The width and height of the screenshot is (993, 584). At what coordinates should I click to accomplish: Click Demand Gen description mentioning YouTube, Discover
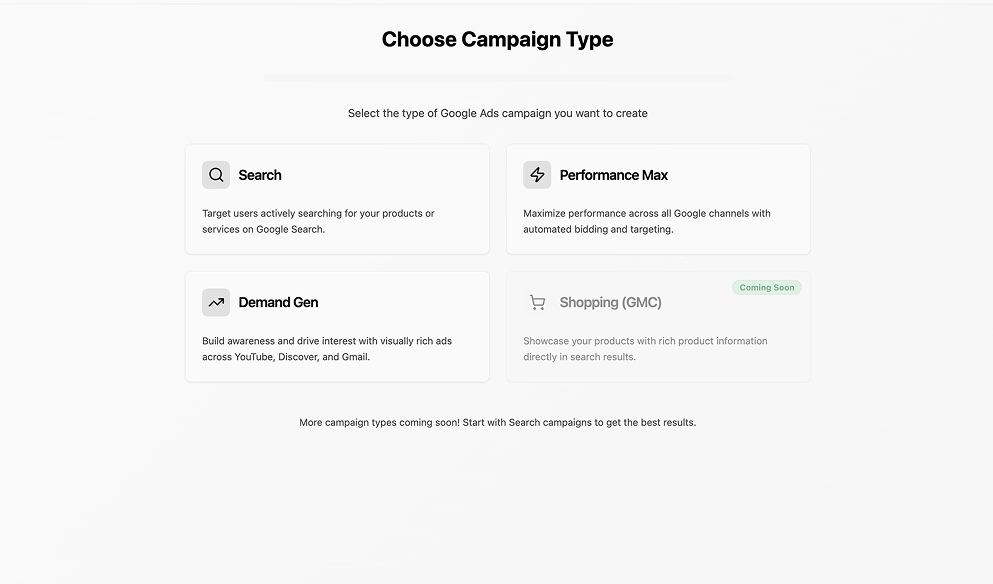point(326,349)
